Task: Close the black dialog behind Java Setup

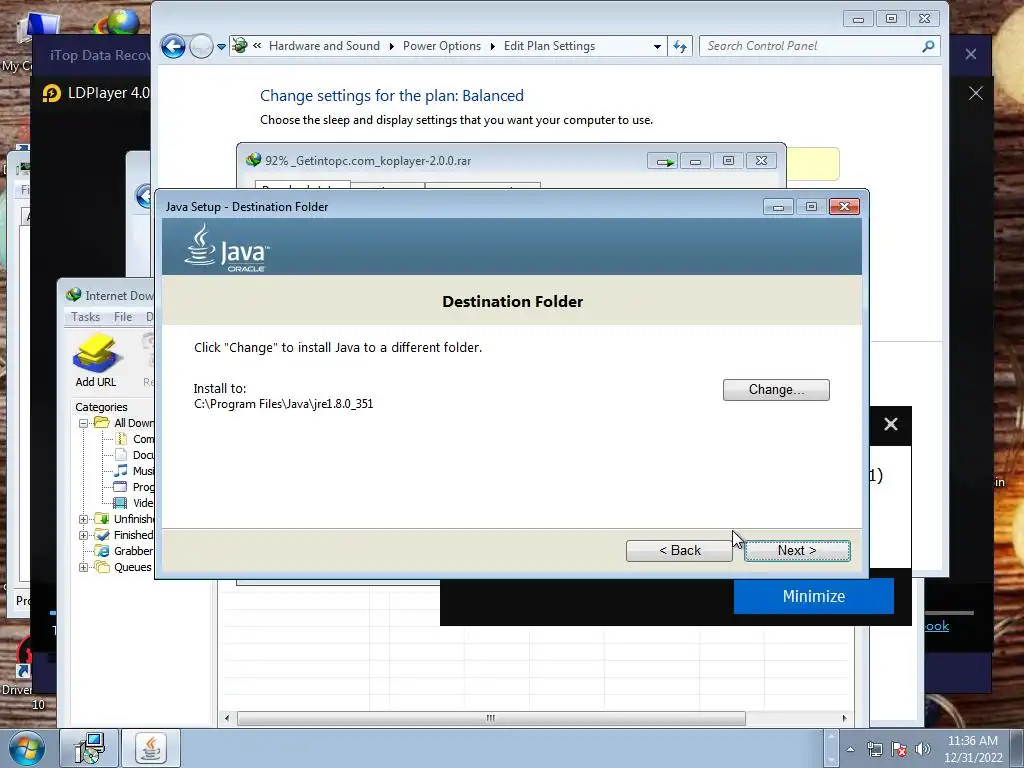Action: (891, 424)
